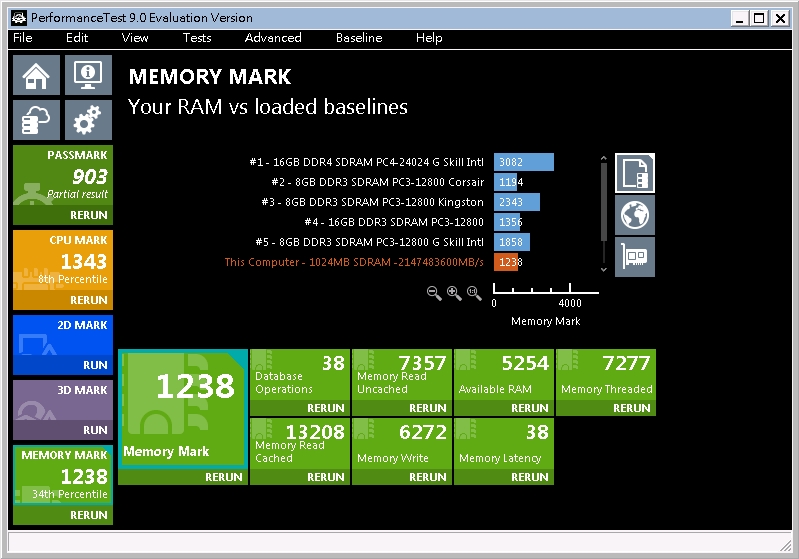Select the sidebar Memory Mark 1238 tile
The image size is (799, 559).
[x=63, y=475]
